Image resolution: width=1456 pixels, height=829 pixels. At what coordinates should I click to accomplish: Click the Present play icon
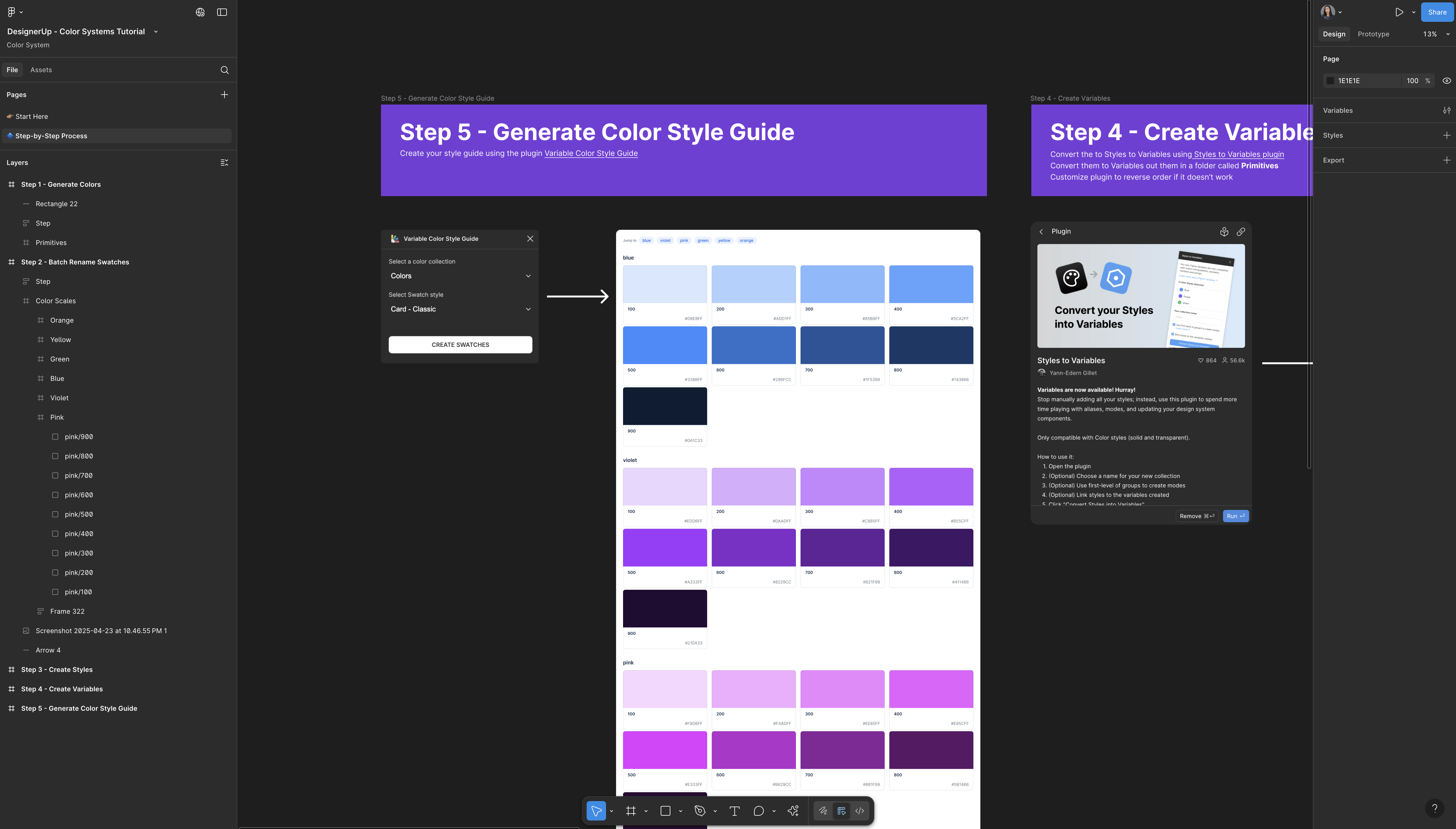1399,12
